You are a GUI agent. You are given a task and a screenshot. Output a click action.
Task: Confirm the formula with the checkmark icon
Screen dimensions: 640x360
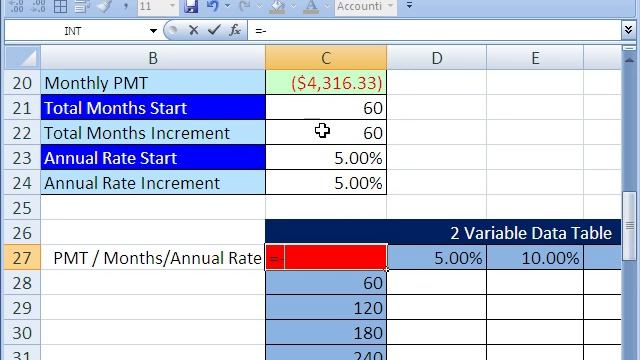pyautogui.click(x=214, y=30)
